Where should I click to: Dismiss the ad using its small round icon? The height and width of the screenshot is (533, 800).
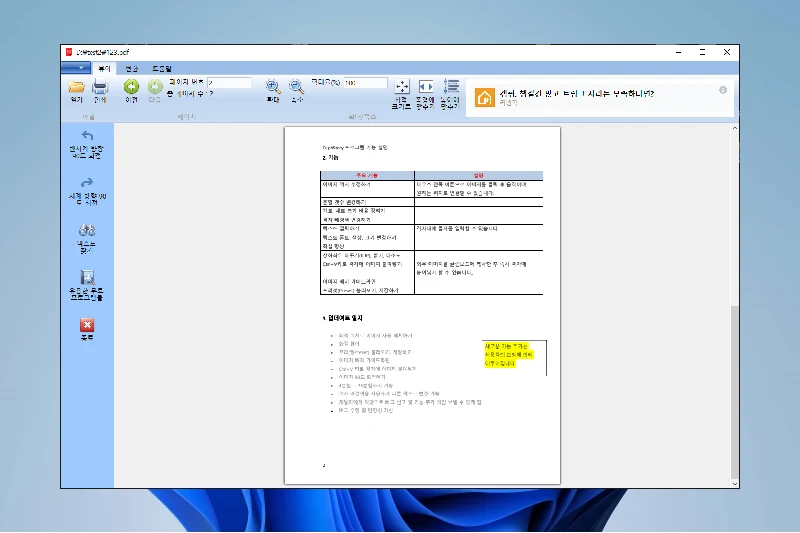pyautogui.click(x=723, y=90)
